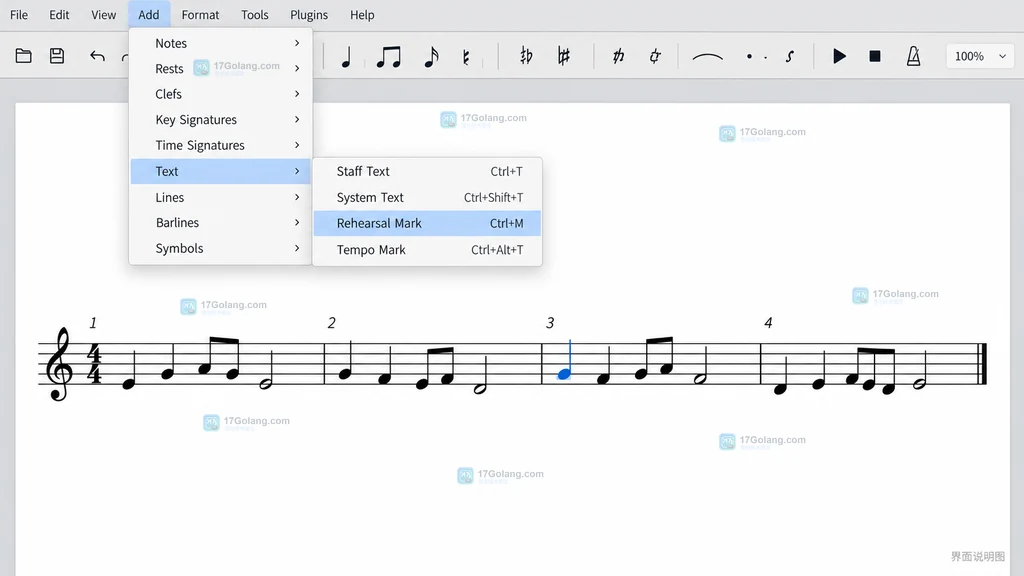Click the rest icon beside the sixteenth note

pos(466,57)
